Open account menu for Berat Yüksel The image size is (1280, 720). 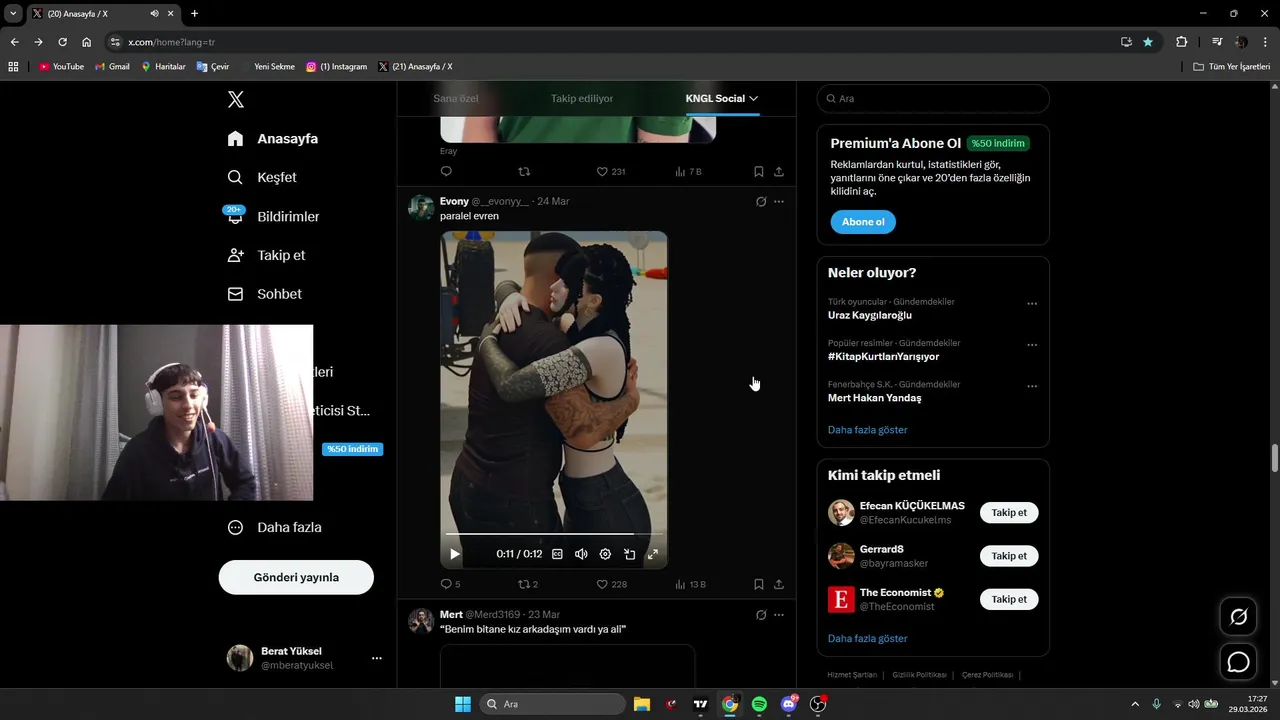tap(304, 658)
